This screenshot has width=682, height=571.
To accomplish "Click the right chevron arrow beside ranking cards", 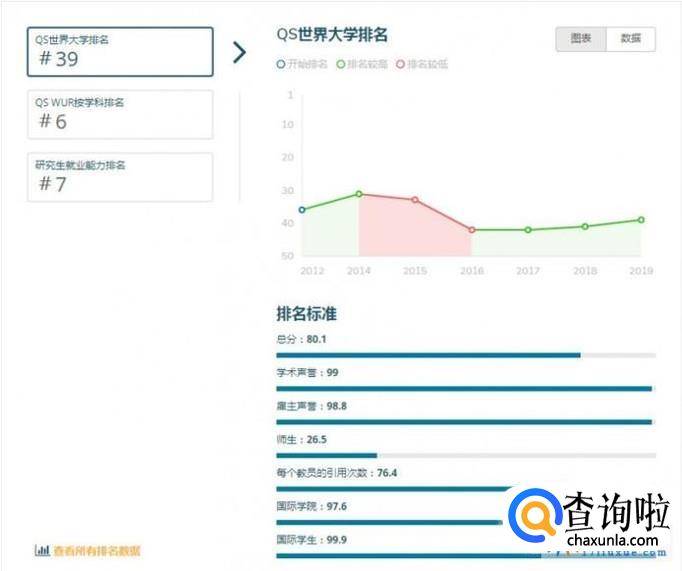I will 239,53.
